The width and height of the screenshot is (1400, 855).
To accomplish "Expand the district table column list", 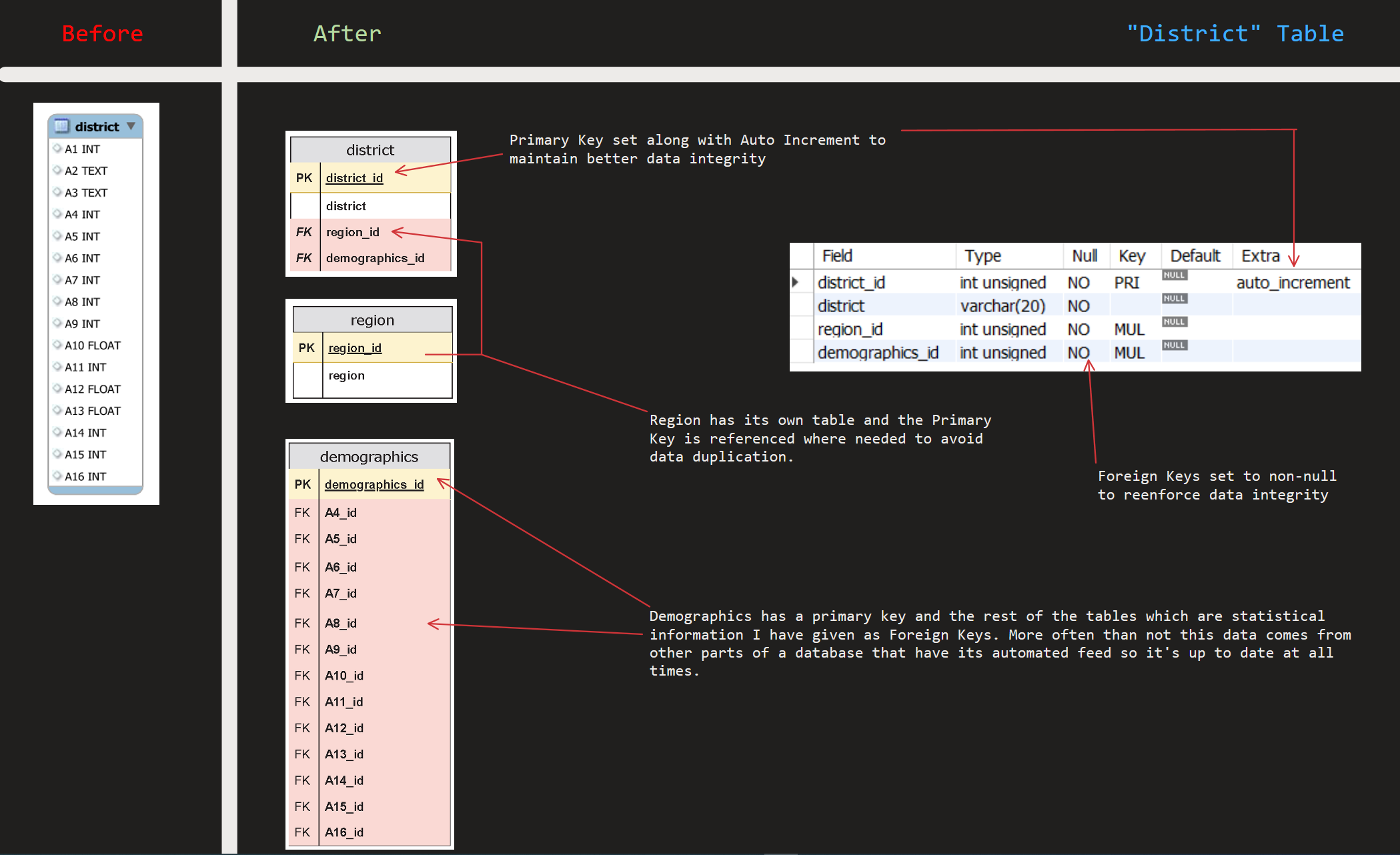I will [x=131, y=126].
